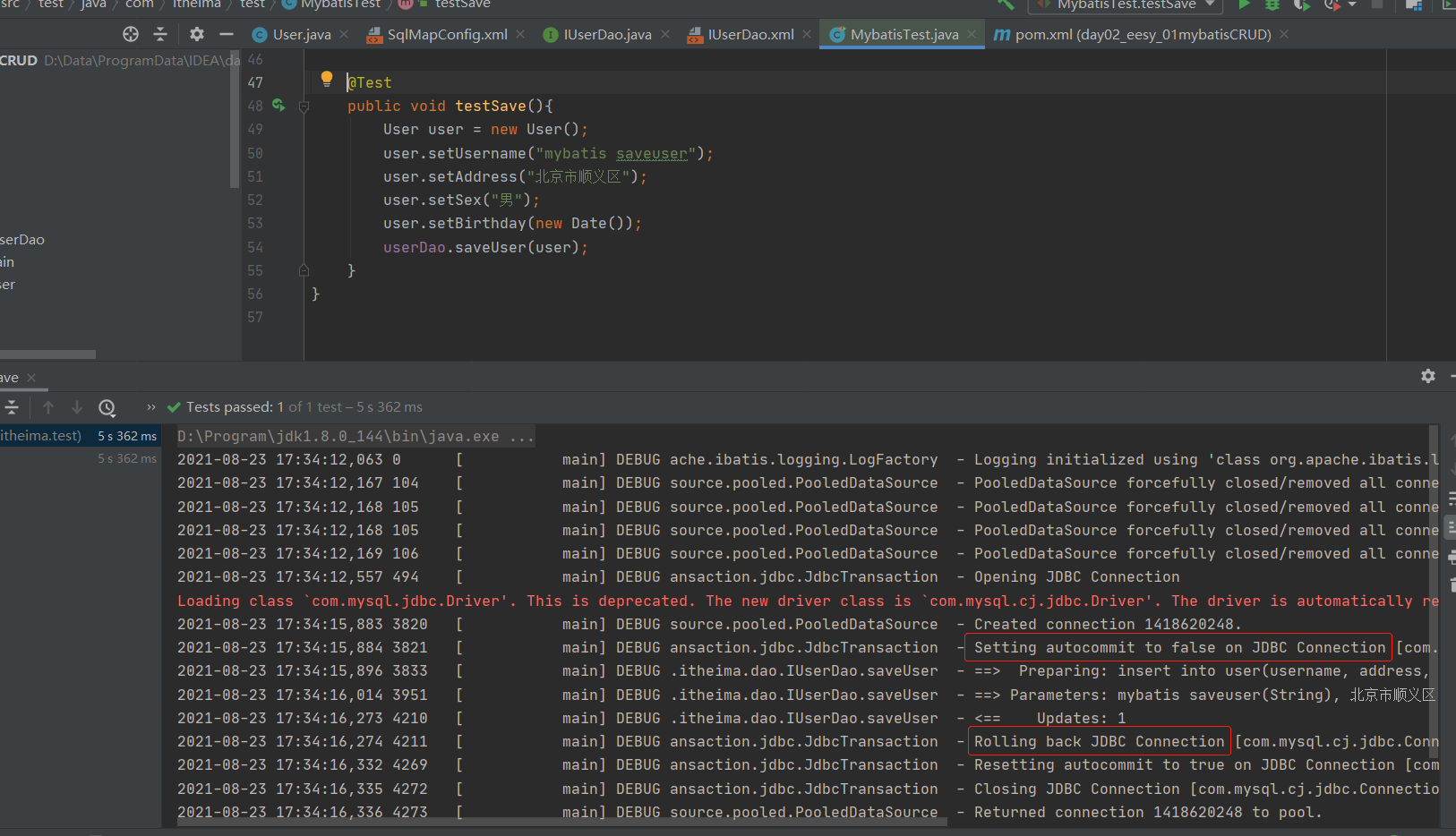1456x836 pixels.
Task: Run with coverage from the top toolbar
Action: pyautogui.click(x=1301, y=4)
